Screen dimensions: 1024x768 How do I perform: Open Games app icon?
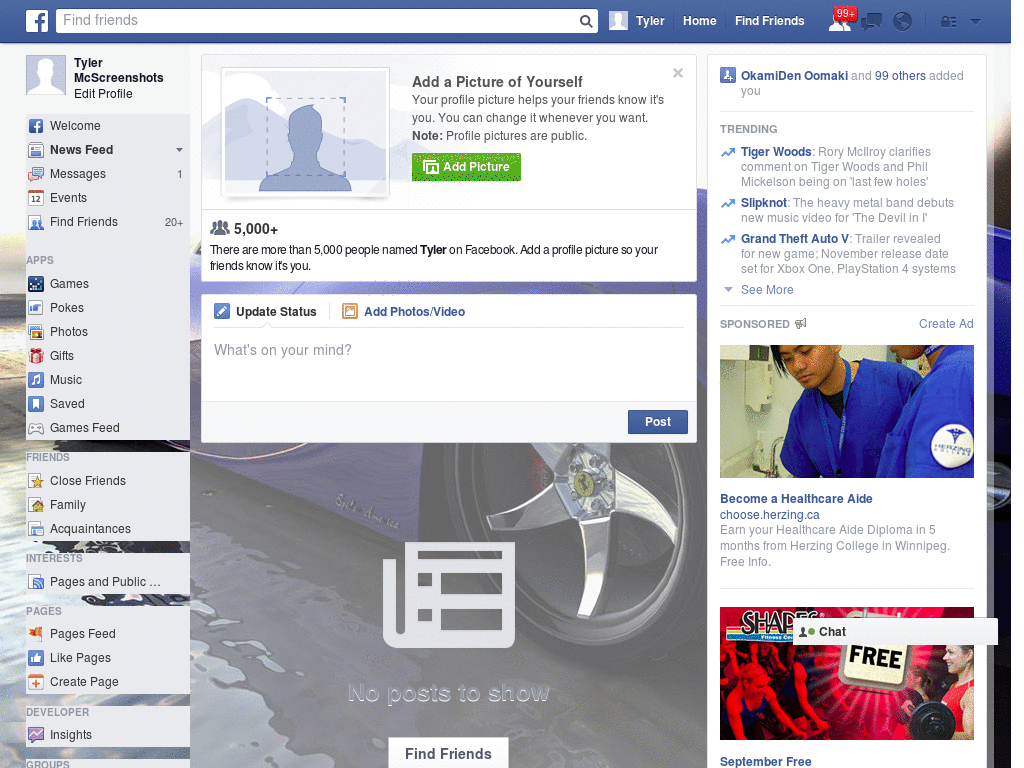pyautogui.click(x=36, y=284)
